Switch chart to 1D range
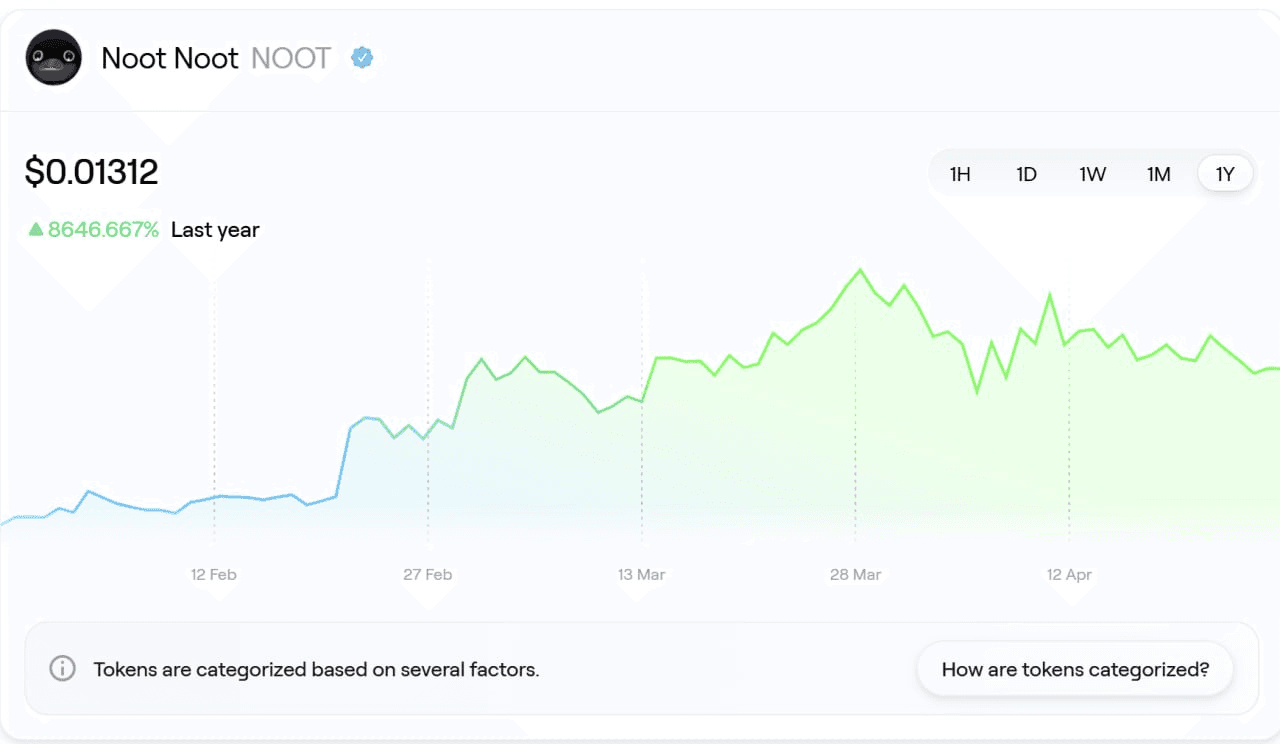The width and height of the screenshot is (1280, 744). (x=1026, y=175)
